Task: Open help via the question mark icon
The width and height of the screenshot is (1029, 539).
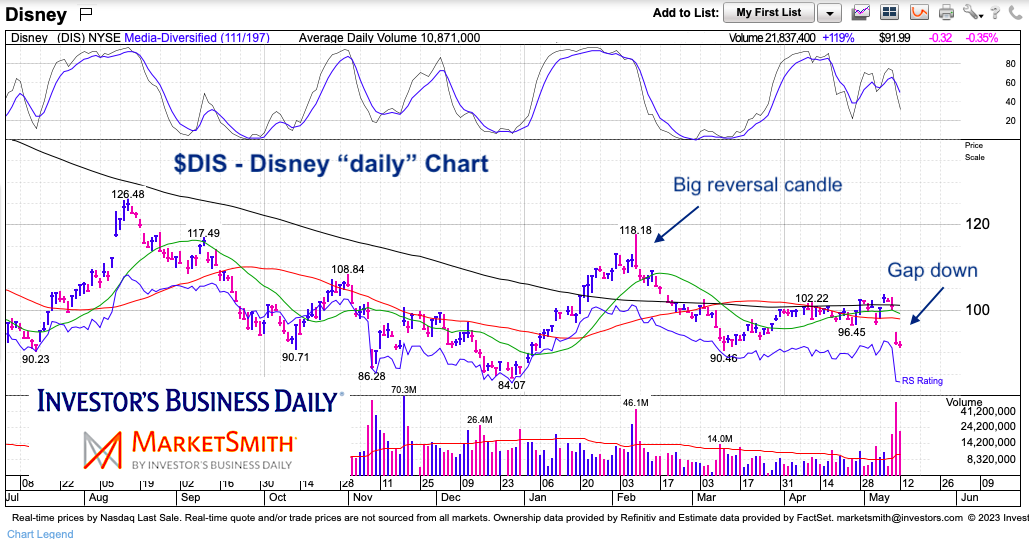Action: coord(995,12)
